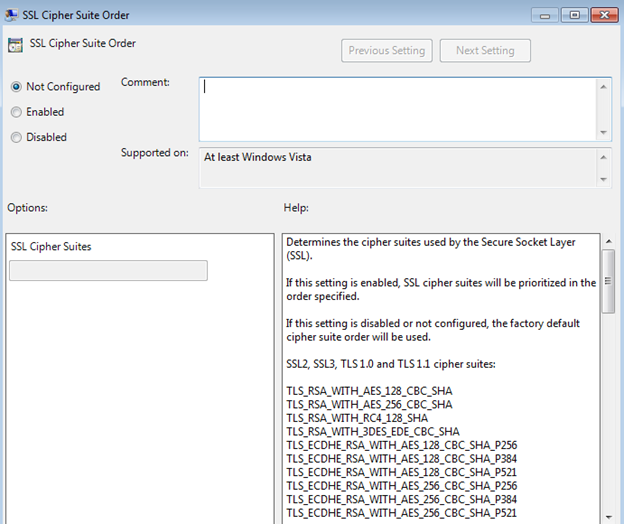Select the Enabled radio button
624x524 pixels.
(16, 112)
